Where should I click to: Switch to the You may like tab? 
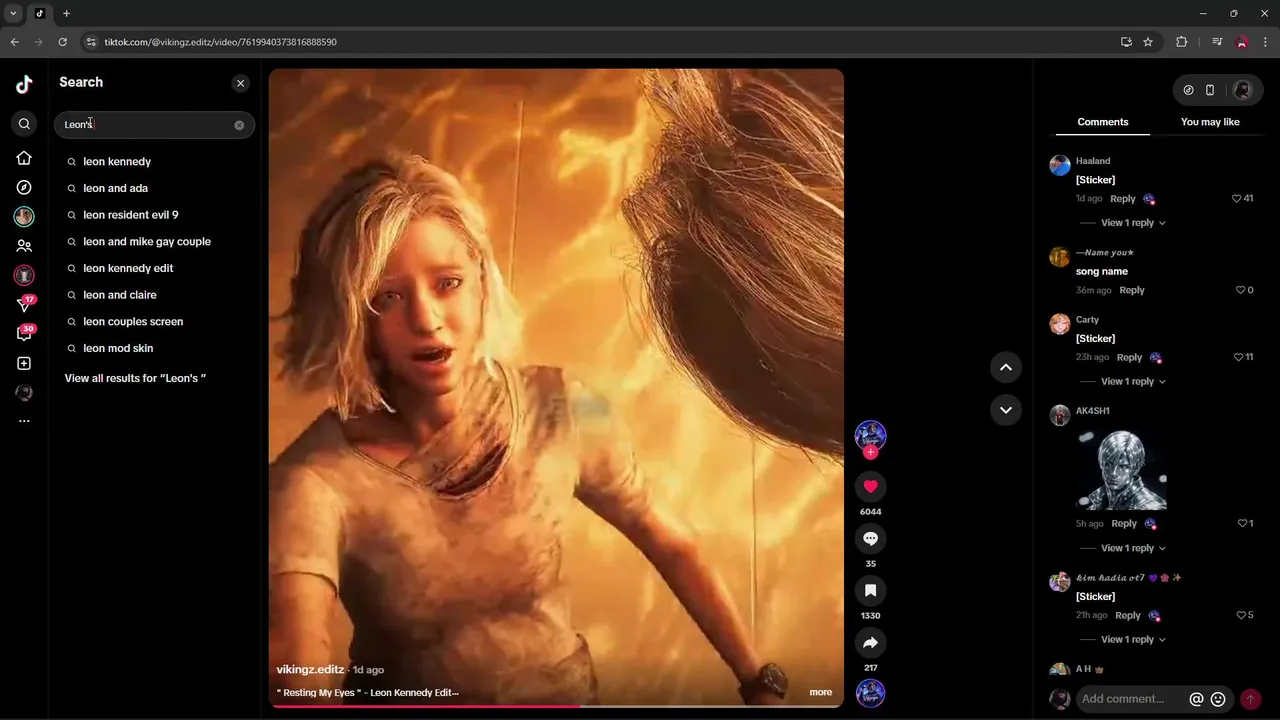[1210, 122]
